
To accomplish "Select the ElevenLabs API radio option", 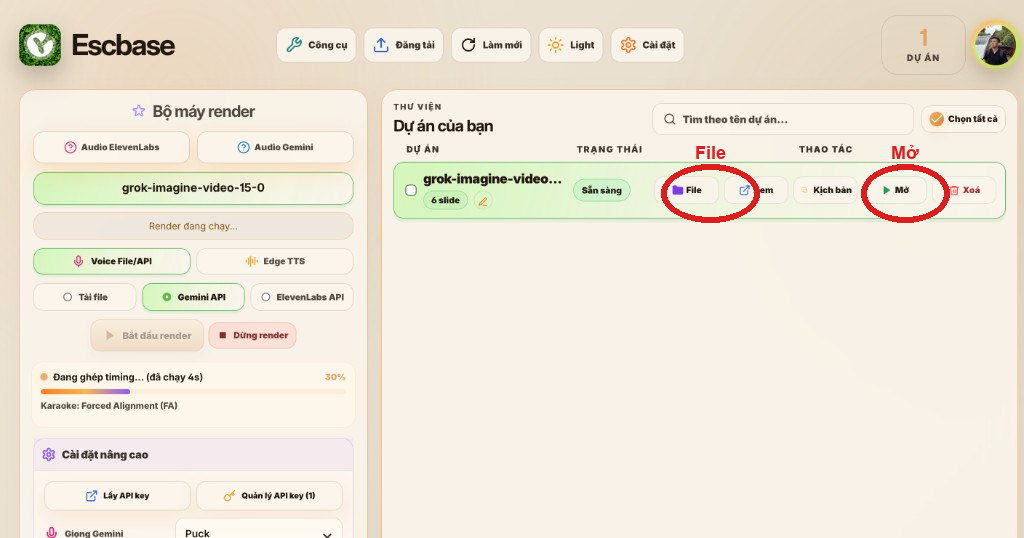I will [302, 297].
